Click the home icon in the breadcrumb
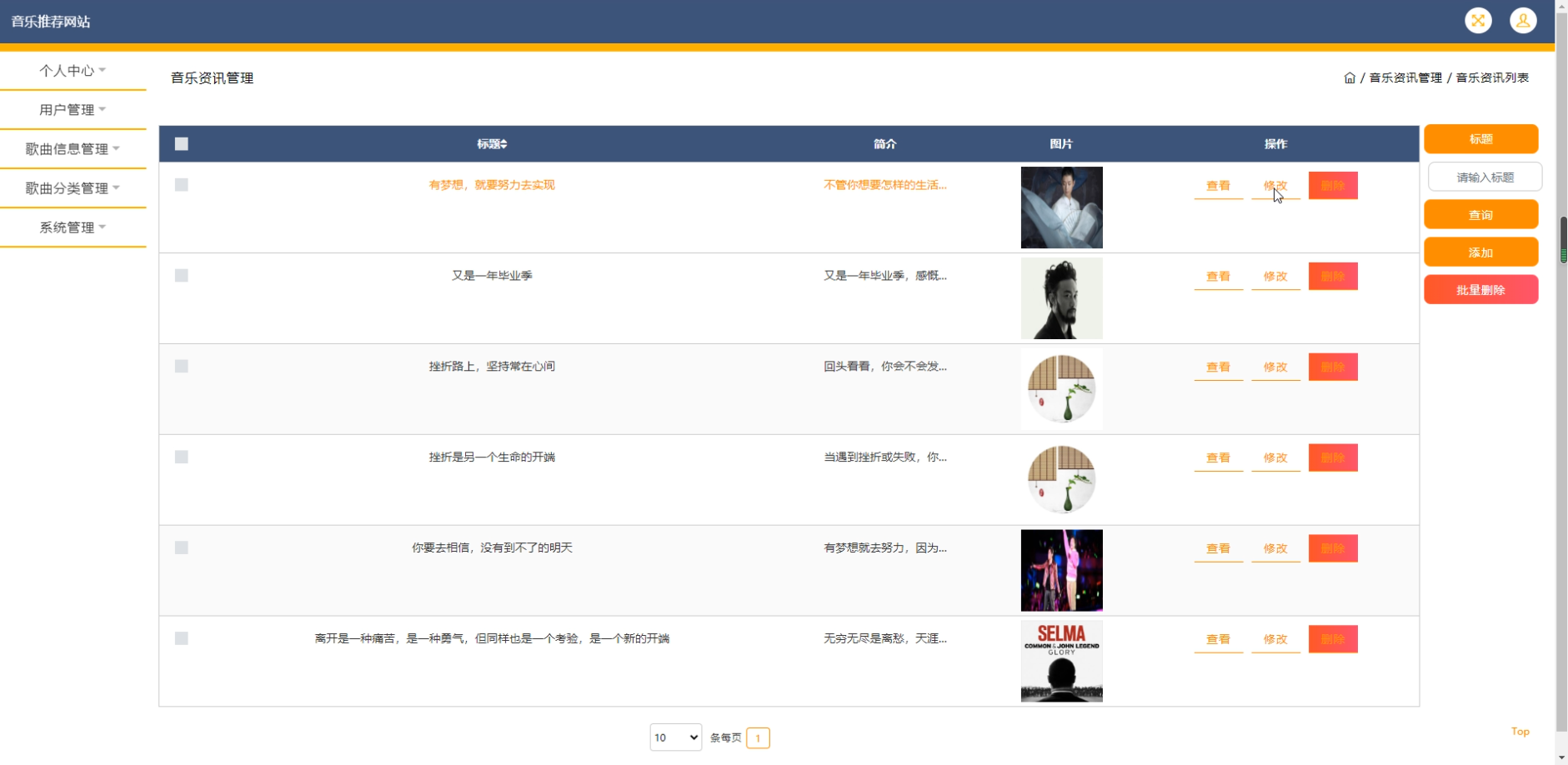This screenshot has height=765, width=1568. click(x=1350, y=77)
